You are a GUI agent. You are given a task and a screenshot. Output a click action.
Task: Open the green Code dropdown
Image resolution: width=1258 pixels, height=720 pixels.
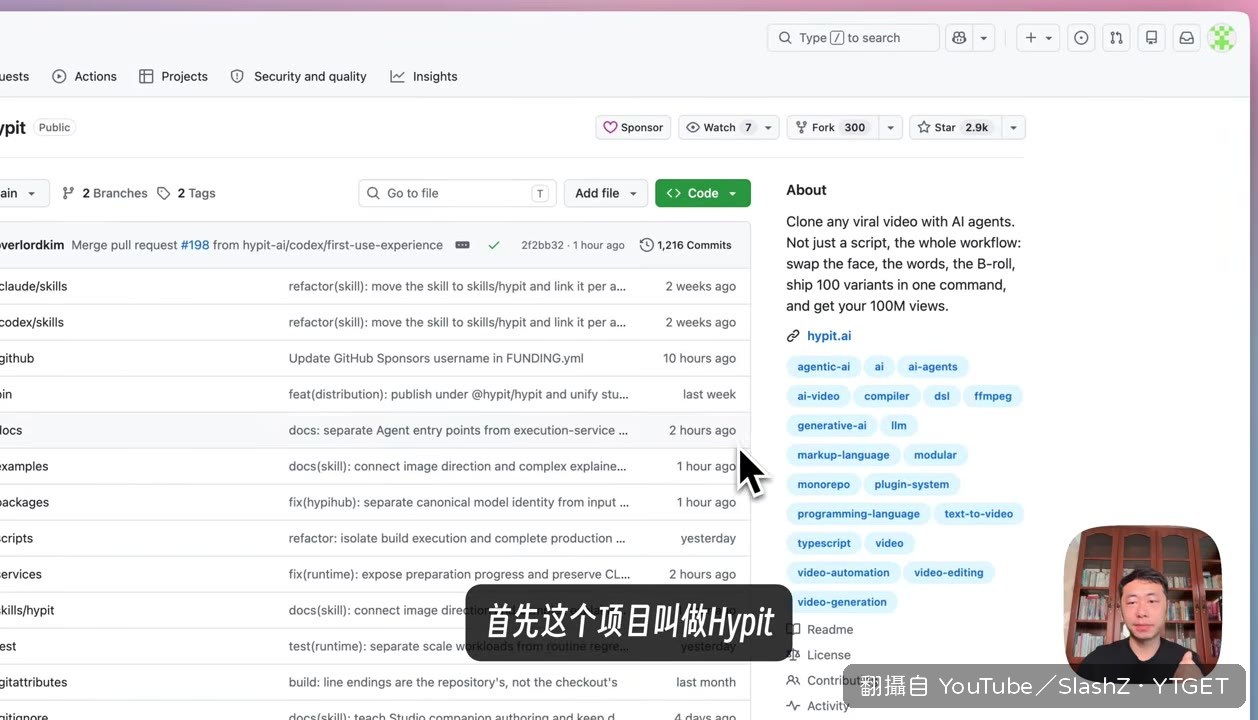coord(703,193)
